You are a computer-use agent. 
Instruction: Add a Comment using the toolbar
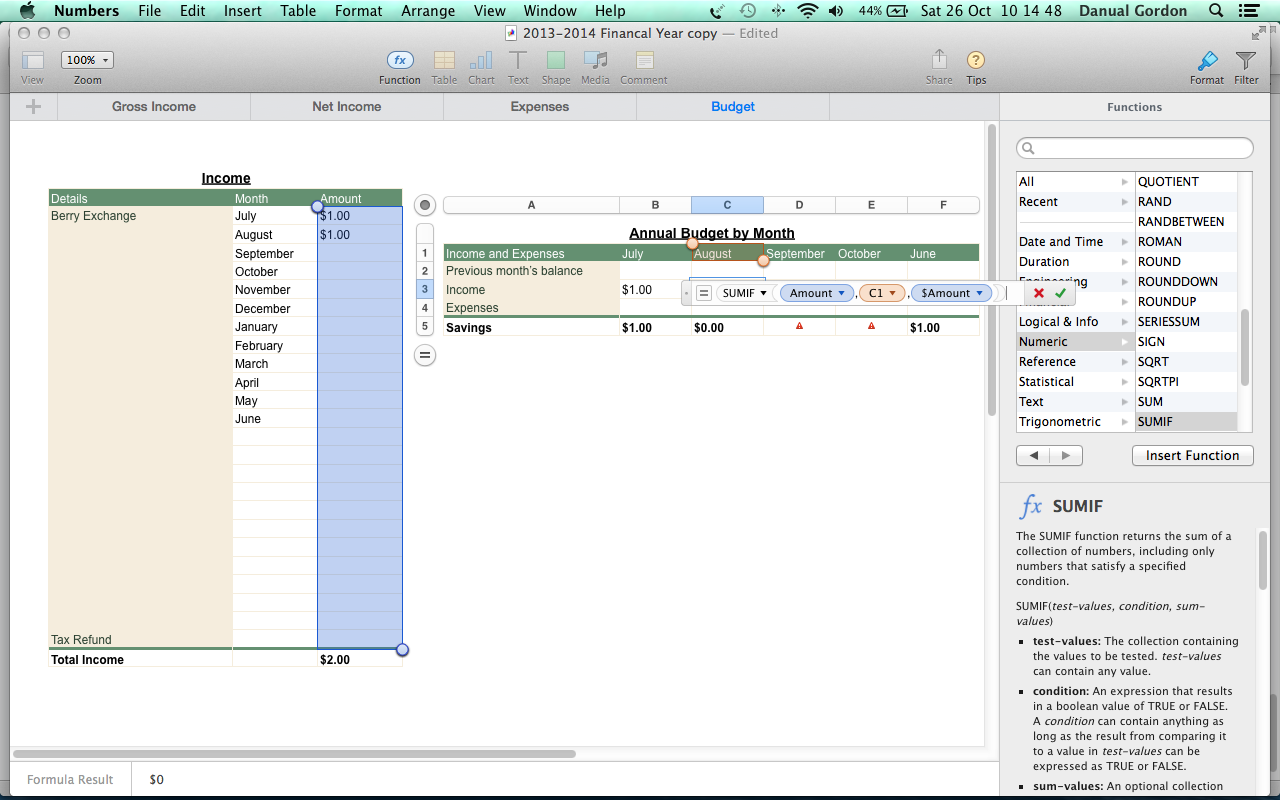(x=644, y=61)
